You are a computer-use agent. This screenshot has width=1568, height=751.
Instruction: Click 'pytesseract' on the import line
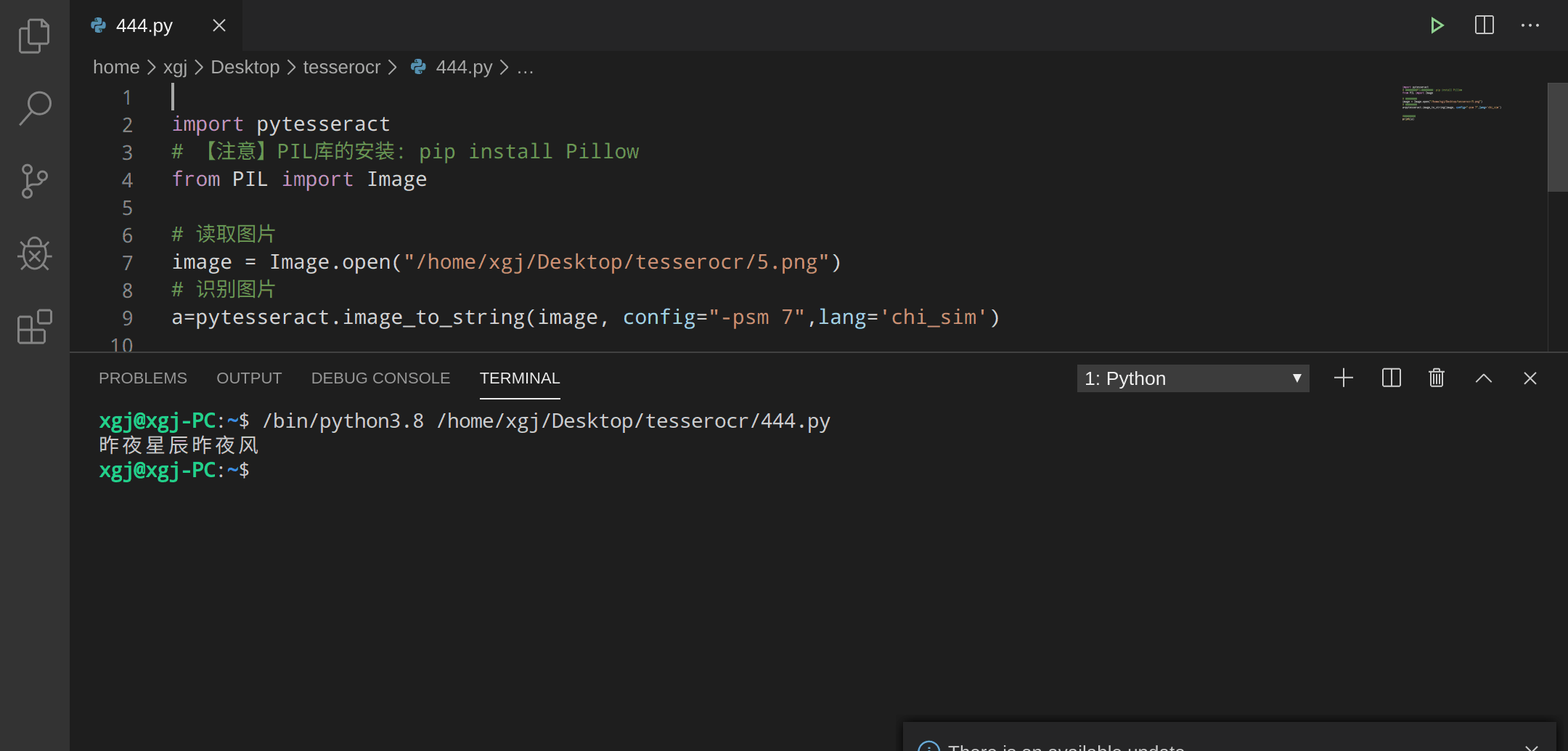pyautogui.click(x=324, y=124)
